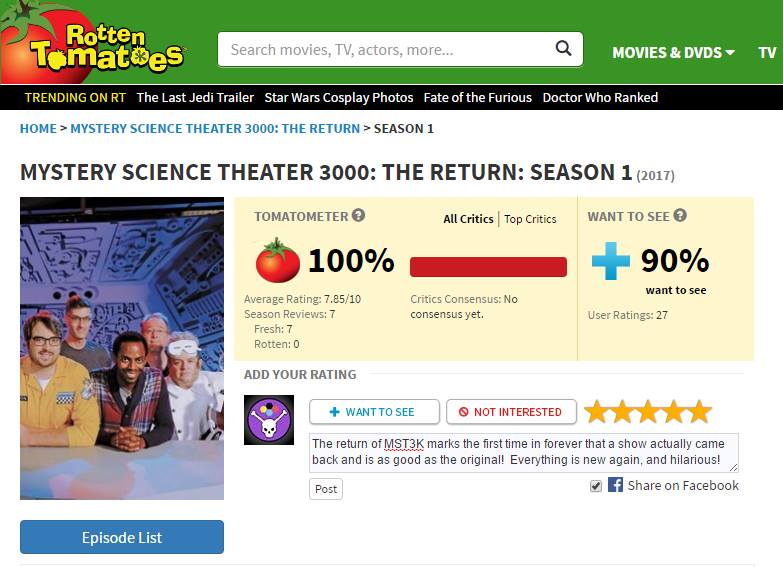Open the TV menu in header
Image resolution: width=783 pixels, height=567 pixels.
767,52
